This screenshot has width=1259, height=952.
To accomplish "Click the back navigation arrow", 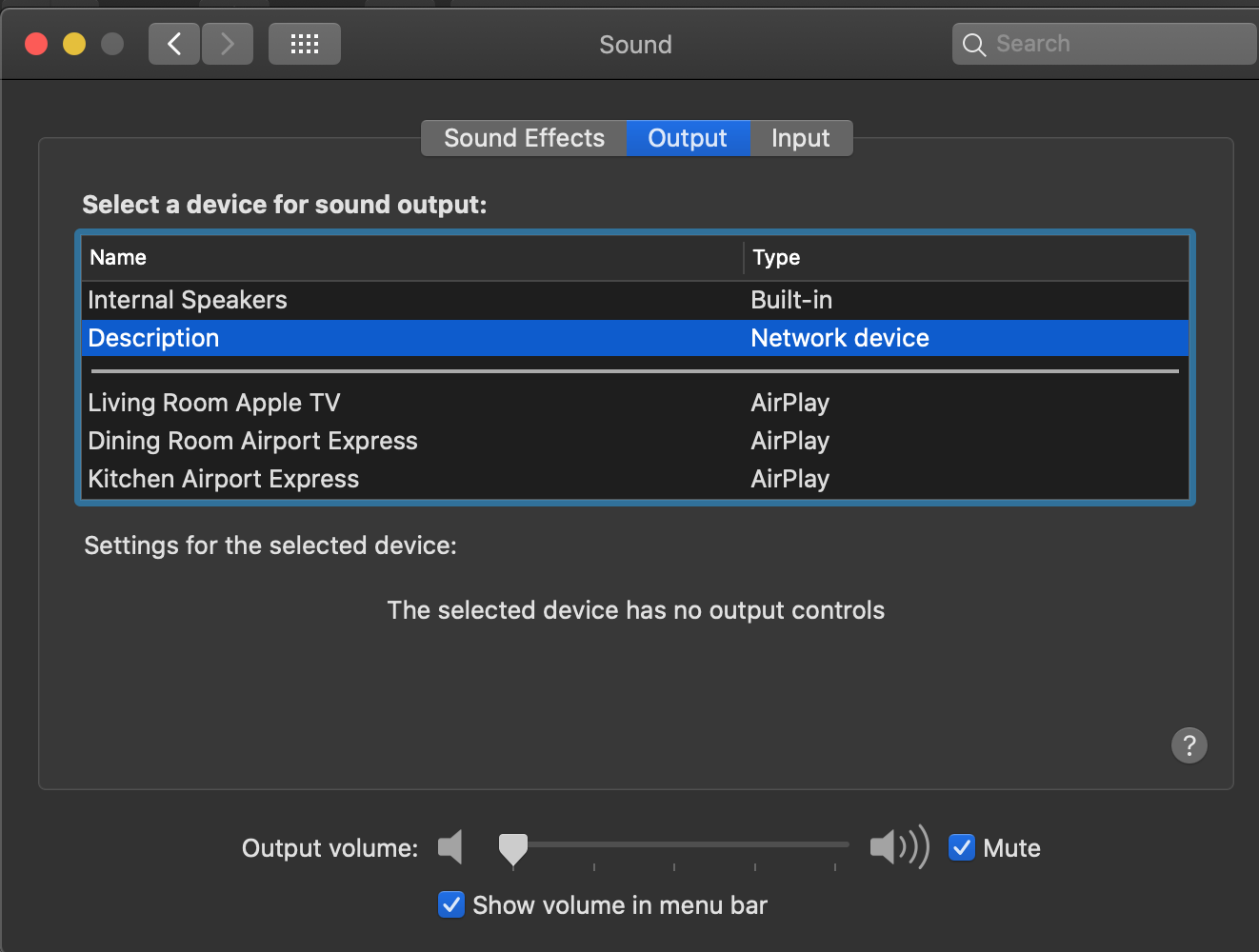I will (173, 43).
